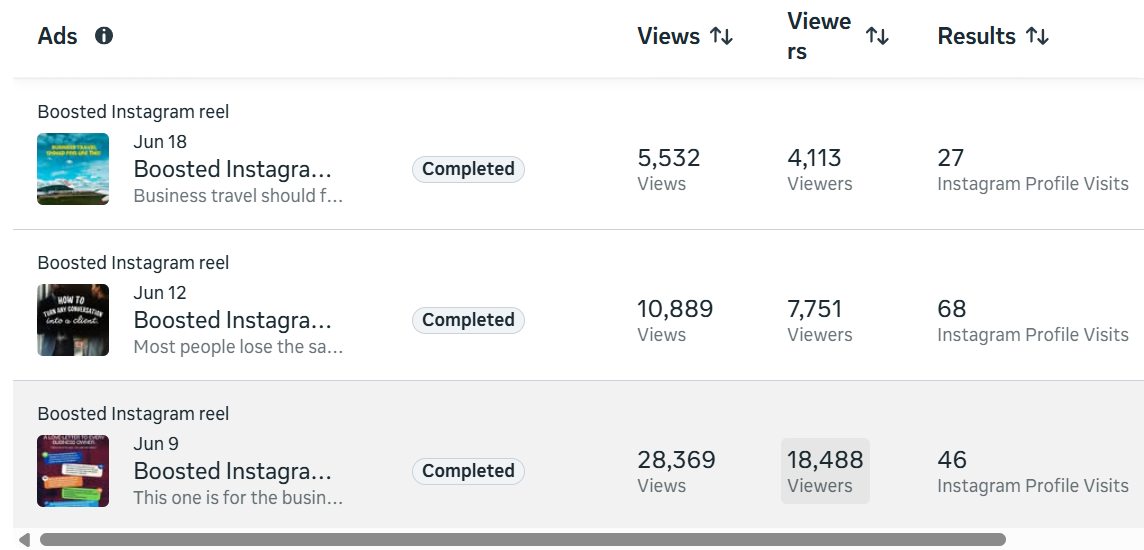Open the Jun 18 Boosted Instagram ad title
Screen dimensions: 1144x550
coord(232,169)
